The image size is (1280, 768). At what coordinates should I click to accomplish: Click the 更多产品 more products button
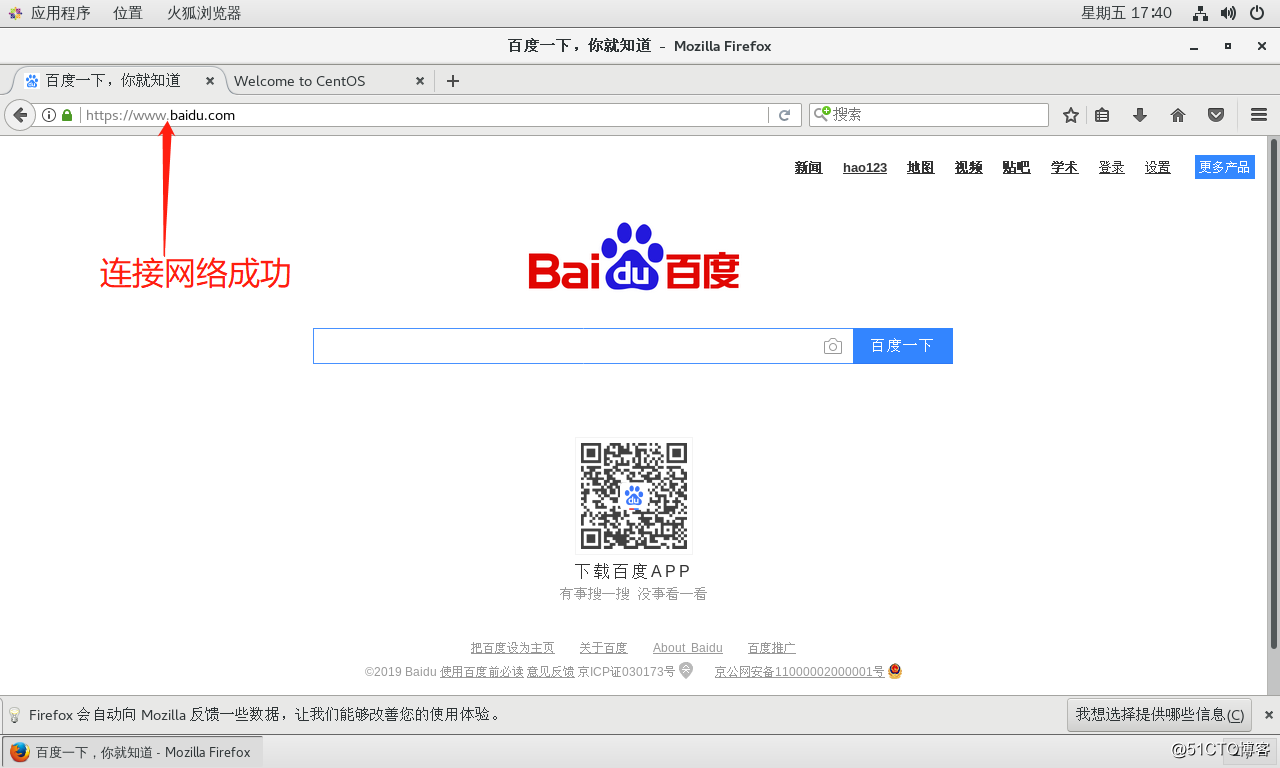pyautogui.click(x=1225, y=167)
